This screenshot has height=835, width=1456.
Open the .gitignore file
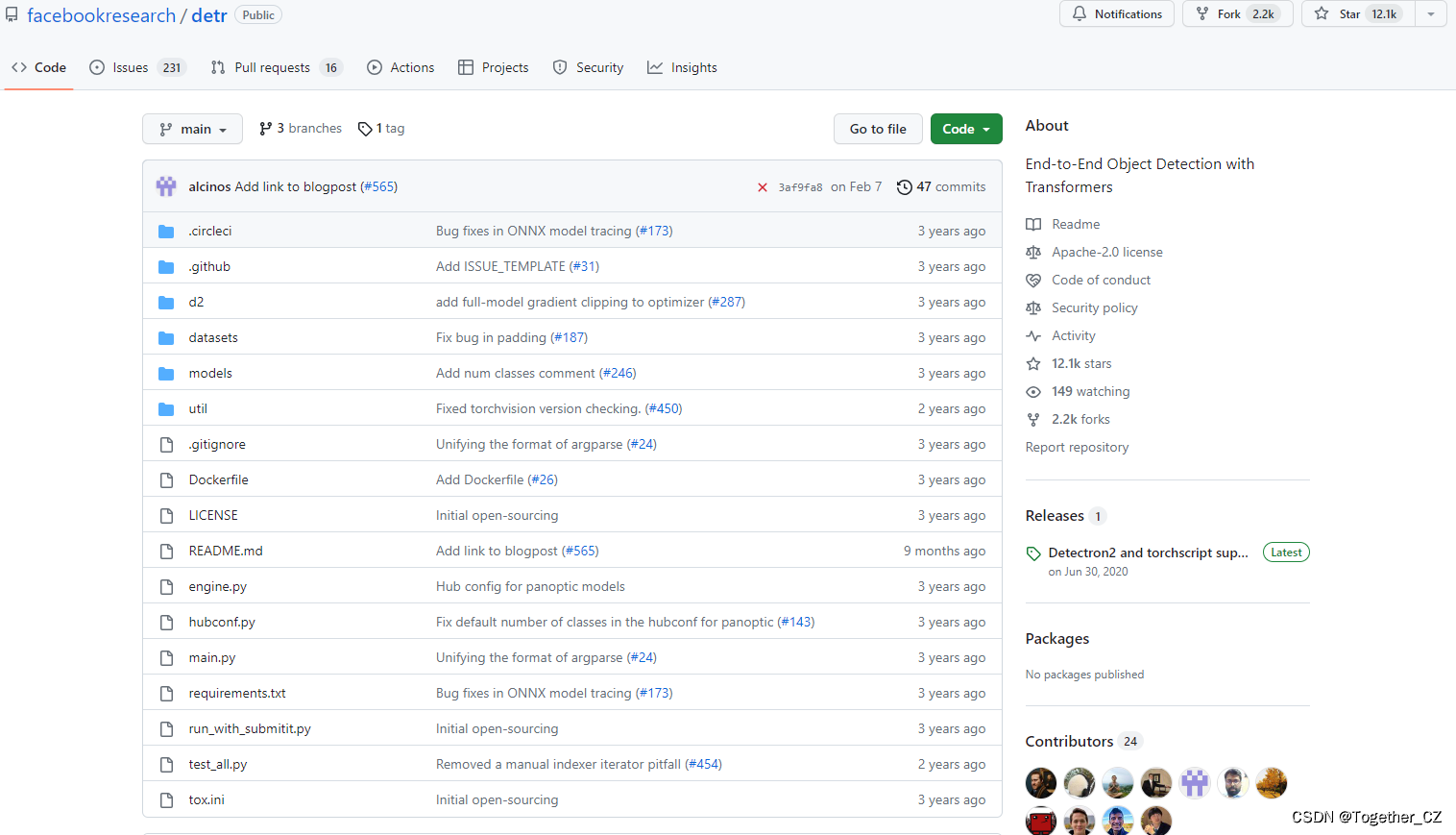pyautogui.click(x=217, y=444)
